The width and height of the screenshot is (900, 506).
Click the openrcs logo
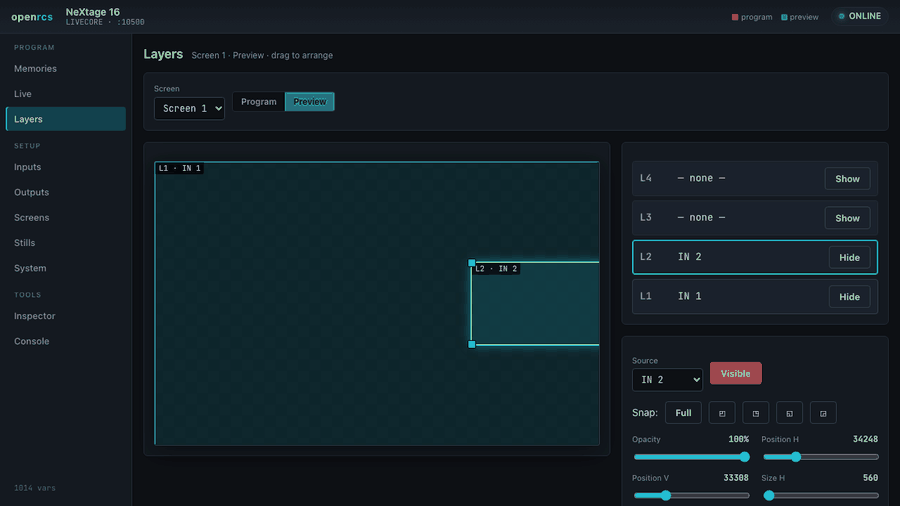(32, 17)
